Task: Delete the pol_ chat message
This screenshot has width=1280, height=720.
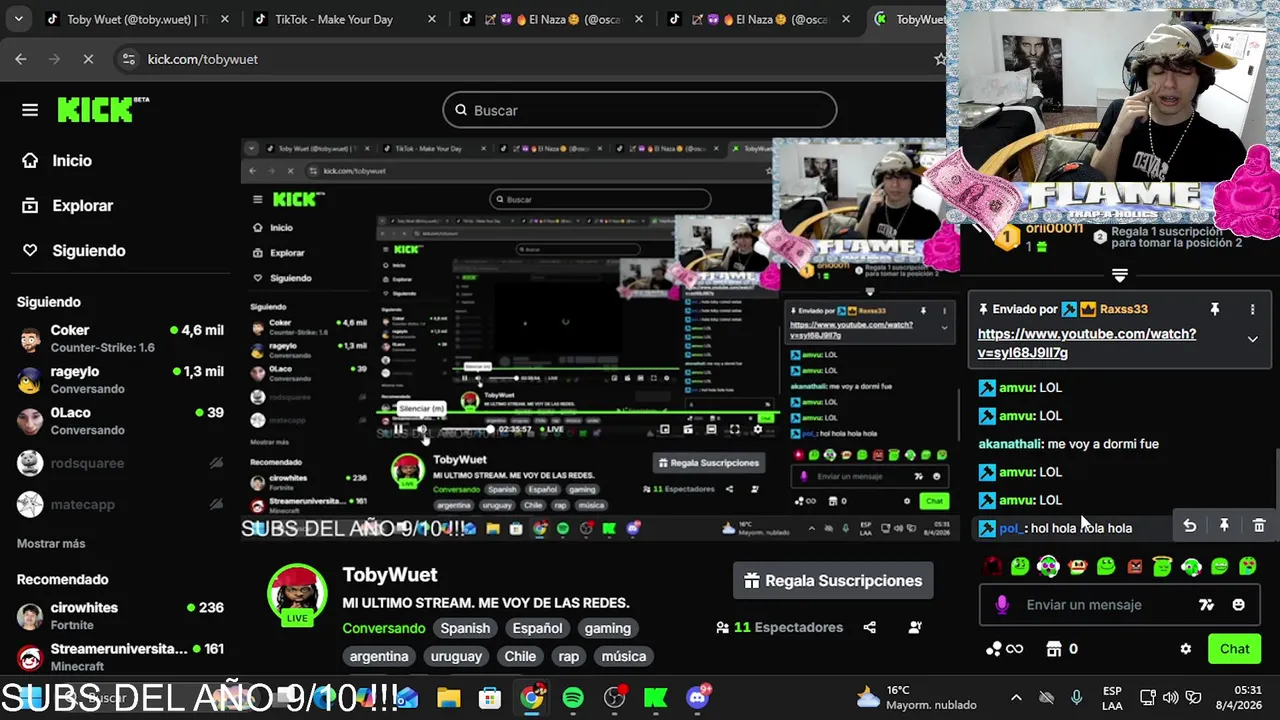Action: 1259,525
